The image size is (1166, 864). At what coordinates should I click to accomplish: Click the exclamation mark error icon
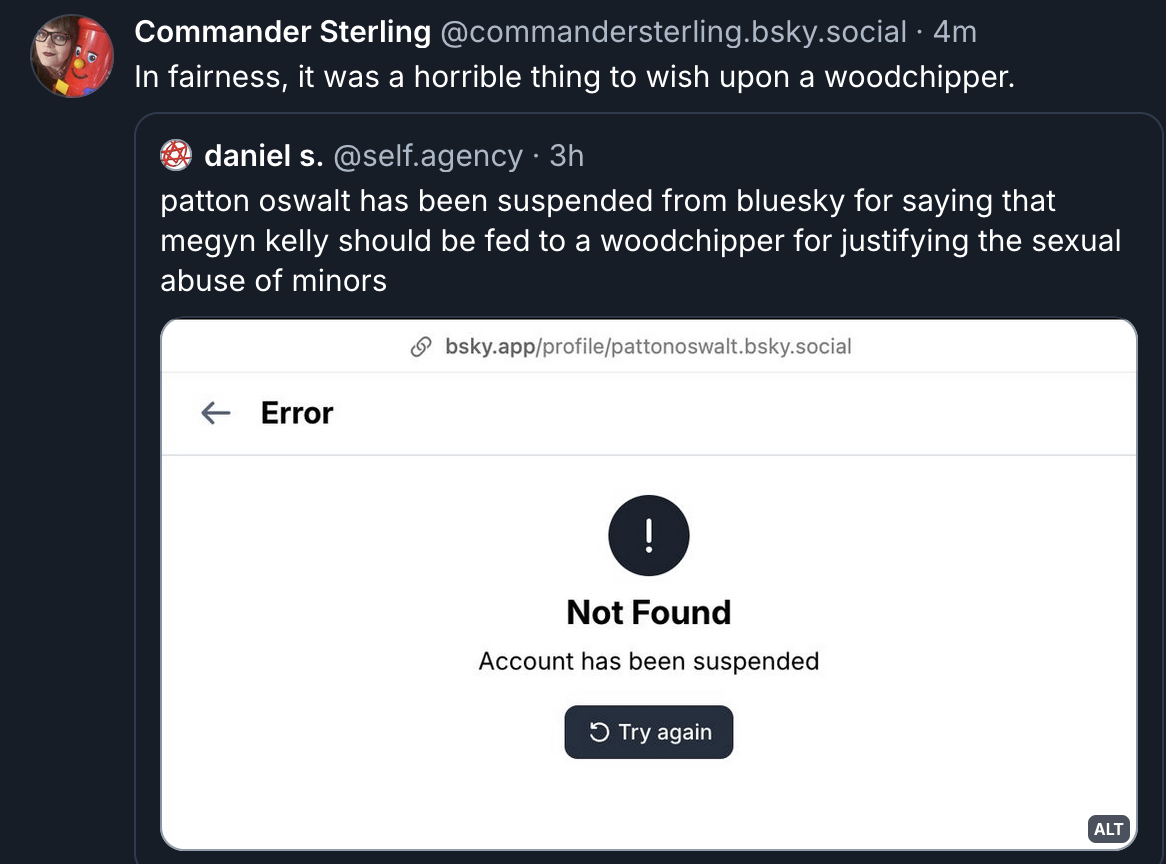[x=648, y=535]
